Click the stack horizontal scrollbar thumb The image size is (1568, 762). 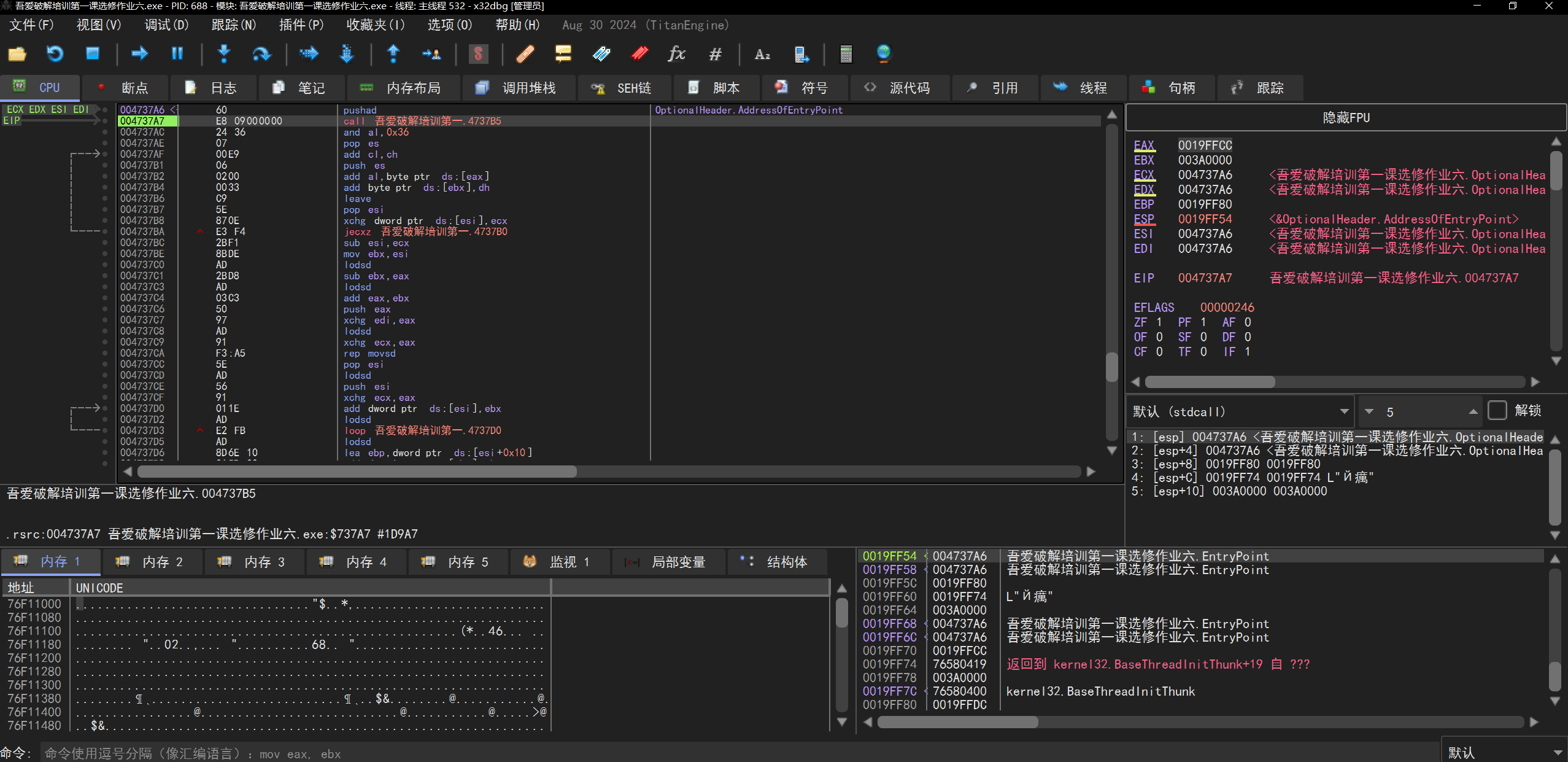957,722
